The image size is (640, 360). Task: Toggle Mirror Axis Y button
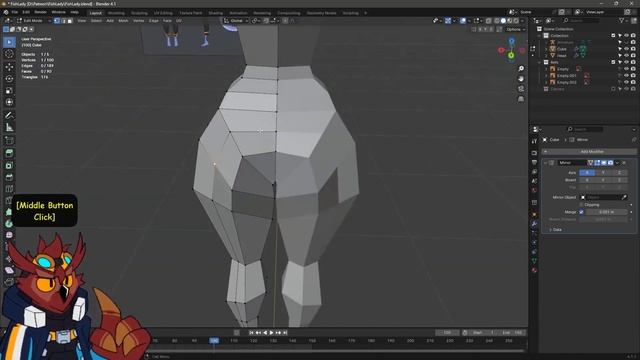coord(603,173)
